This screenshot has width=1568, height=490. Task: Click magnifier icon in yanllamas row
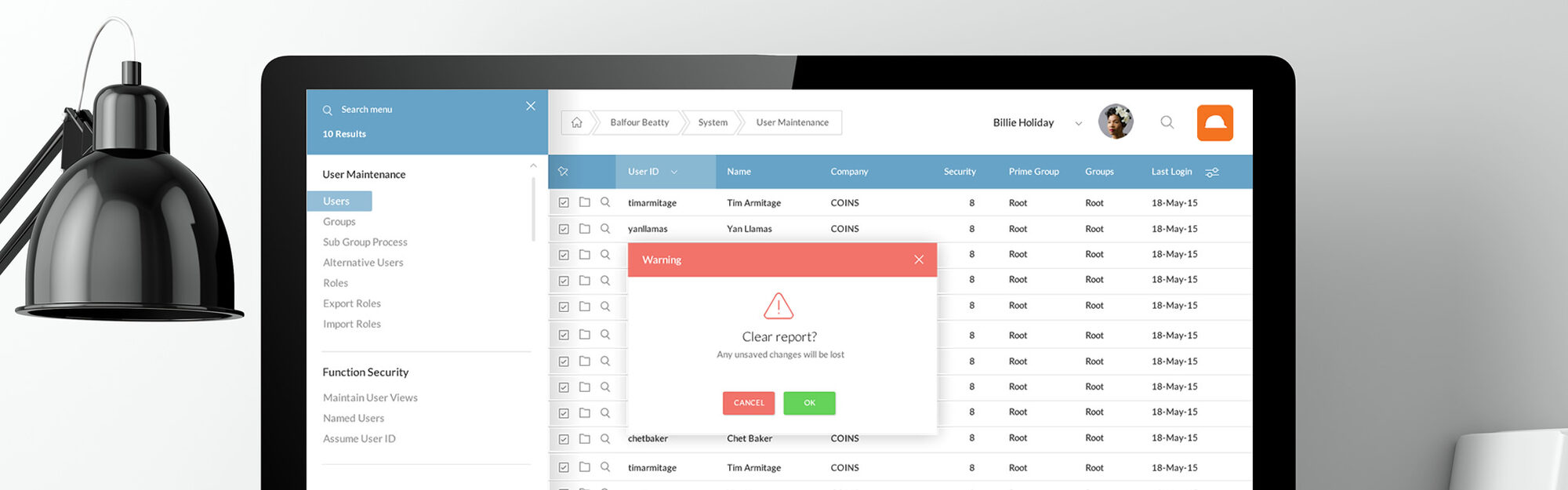[x=605, y=228]
